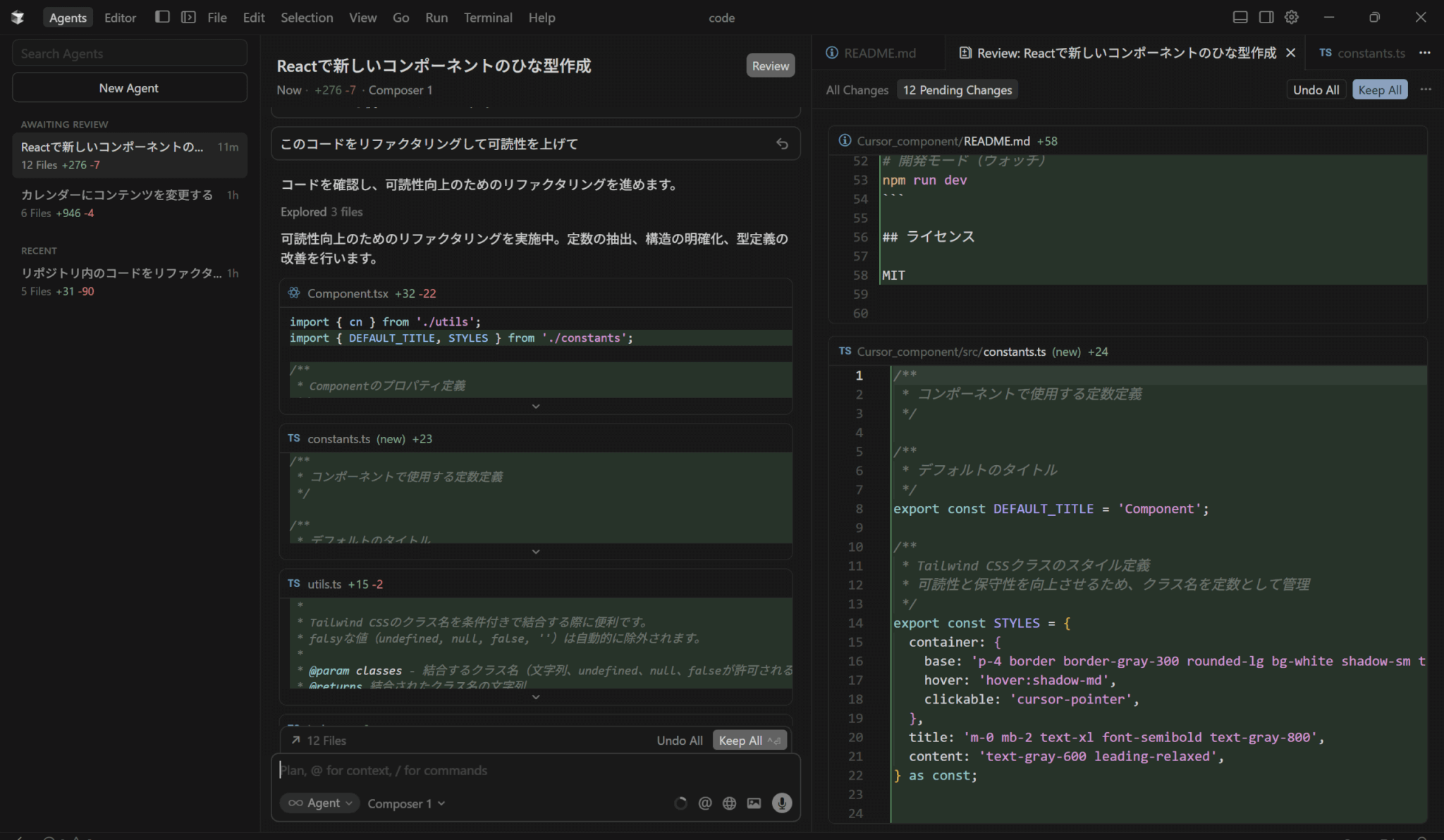This screenshot has height=840, width=1444.
Task: Click the @ mention context icon
Action: 704,803
